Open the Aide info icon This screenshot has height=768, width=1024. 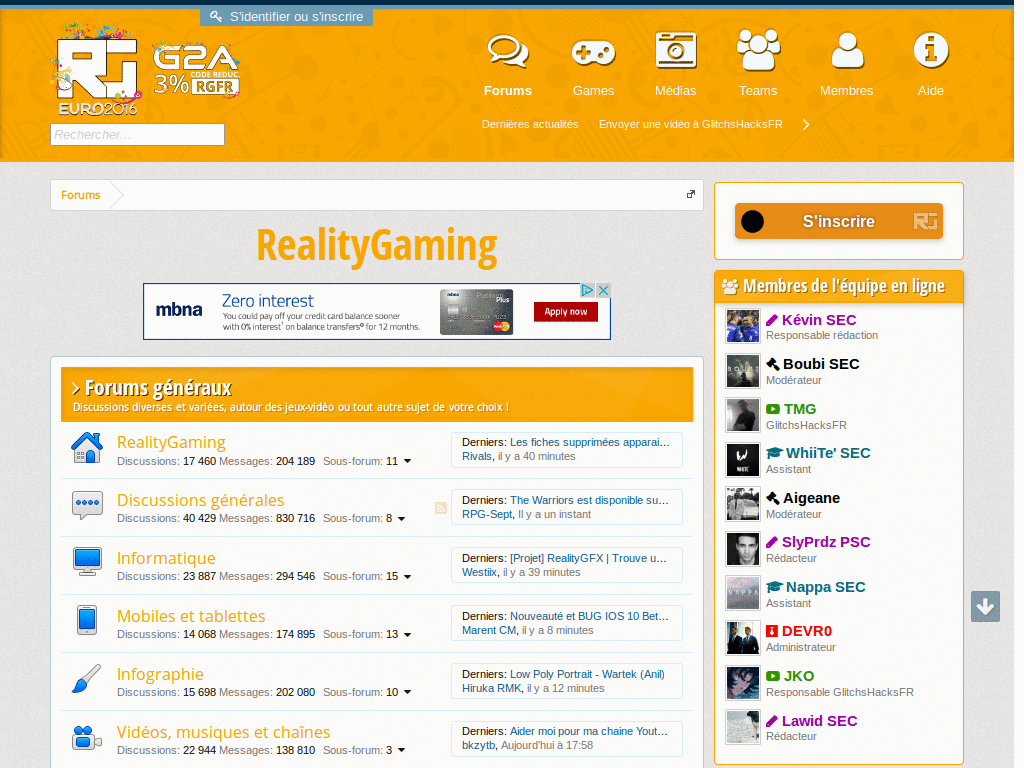[x=931, y=50]
